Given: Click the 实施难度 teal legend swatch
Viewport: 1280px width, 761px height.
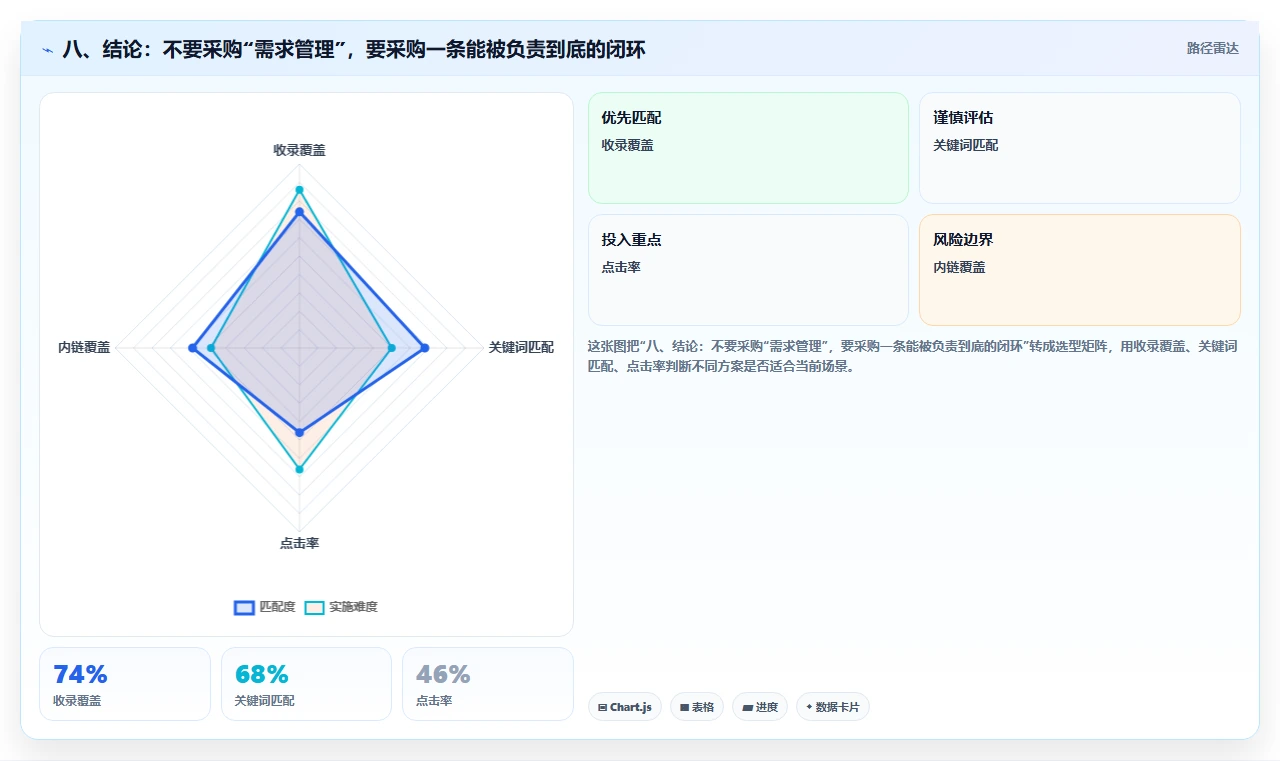Looking at the screenshot, I should [x=315, y=607].
